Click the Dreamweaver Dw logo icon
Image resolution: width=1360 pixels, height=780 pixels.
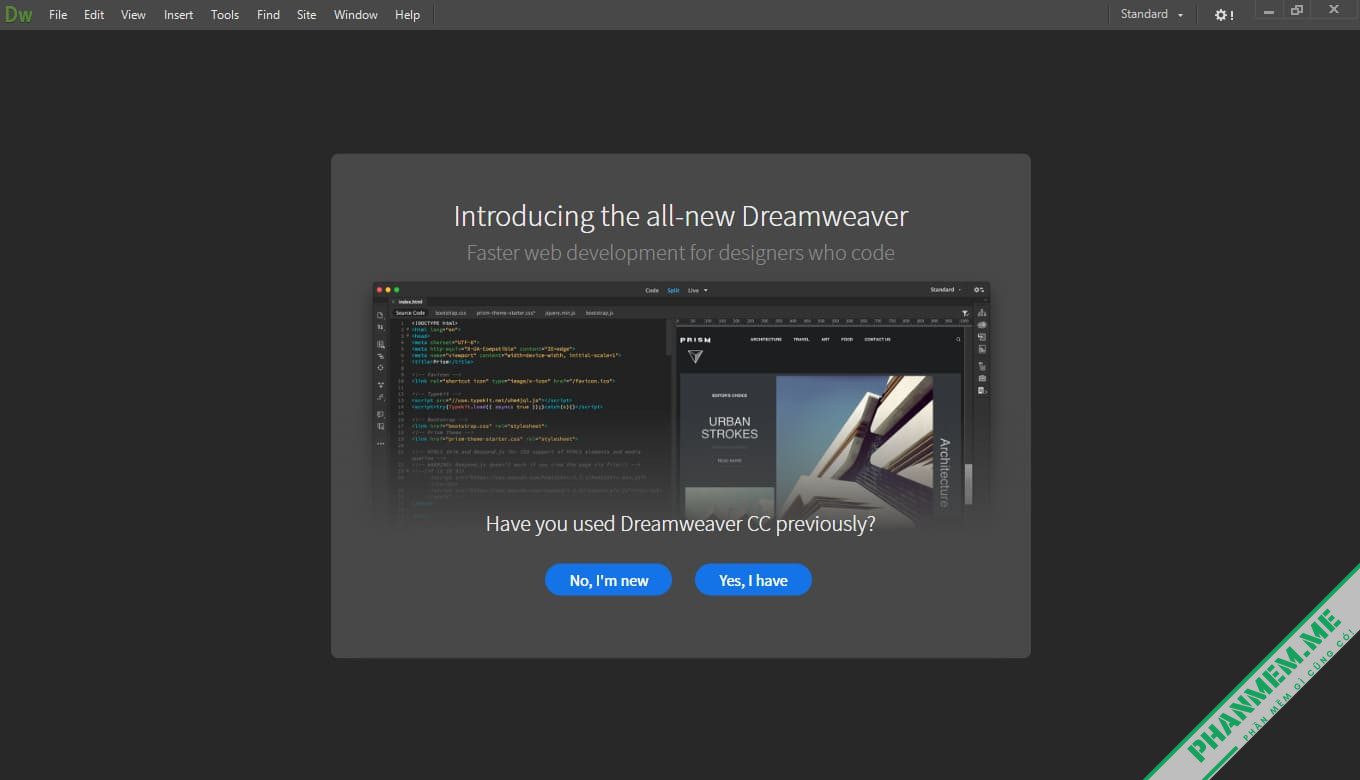[18, 15]
